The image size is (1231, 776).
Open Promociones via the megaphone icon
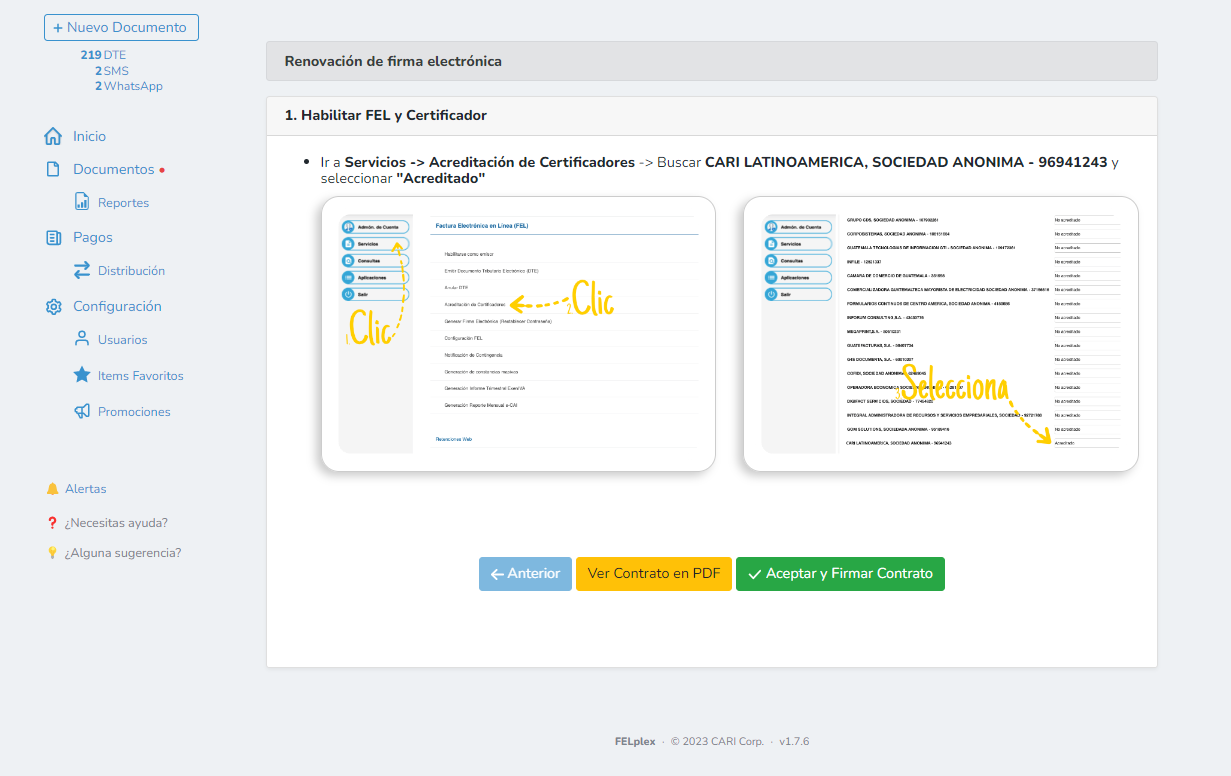tap(82, 410)
